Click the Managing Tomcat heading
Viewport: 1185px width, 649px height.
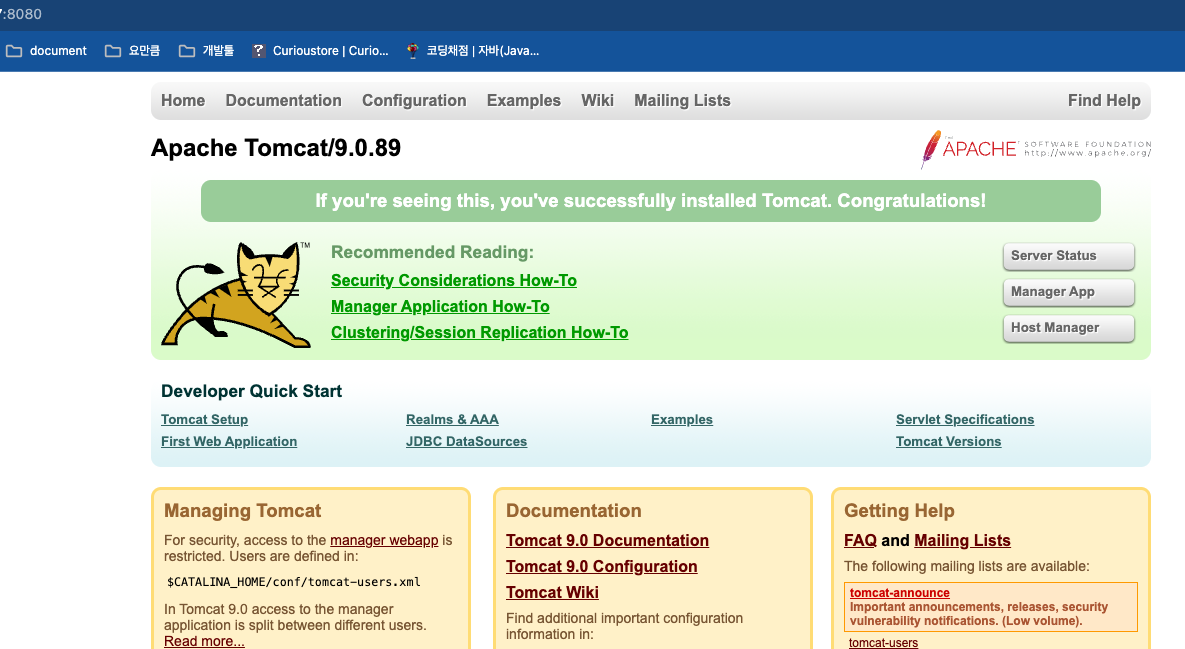tap(243, 511)
